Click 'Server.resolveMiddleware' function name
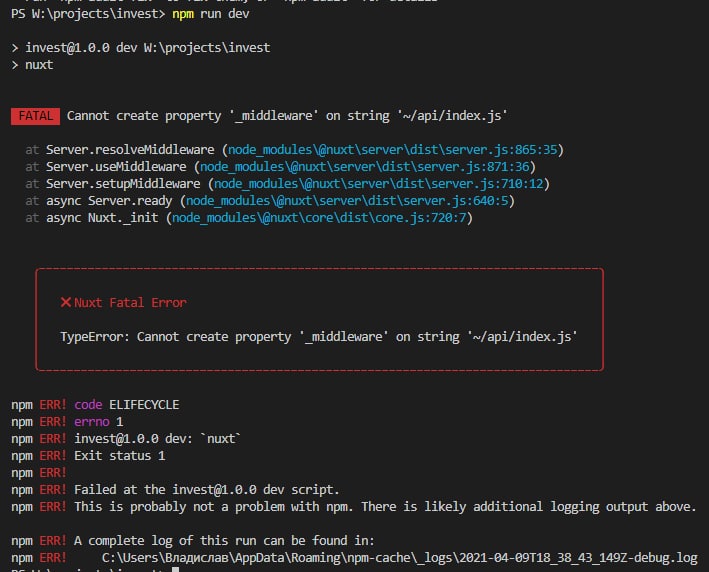709x572 pixels. click(x=130, y=150)
